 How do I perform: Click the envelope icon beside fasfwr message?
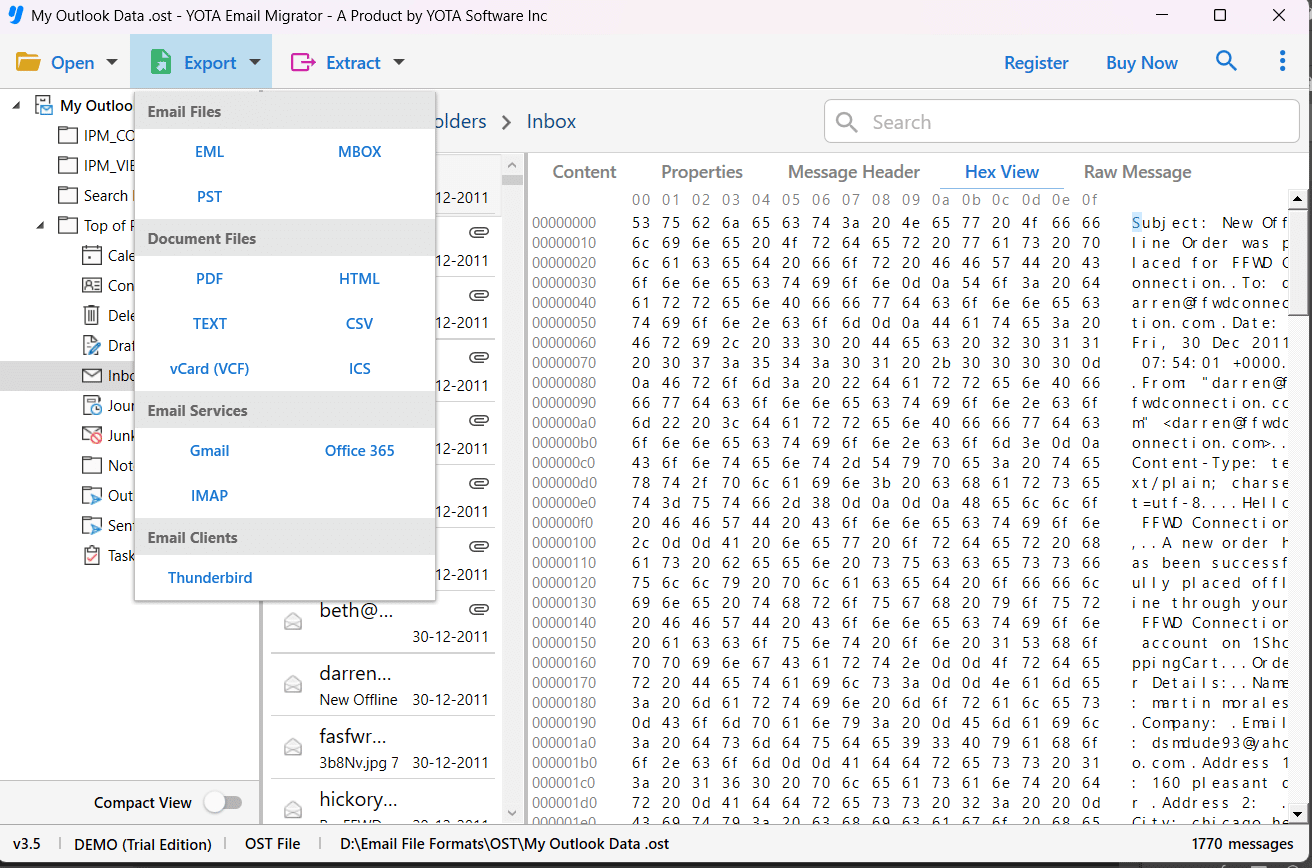(x=293, y=747)
